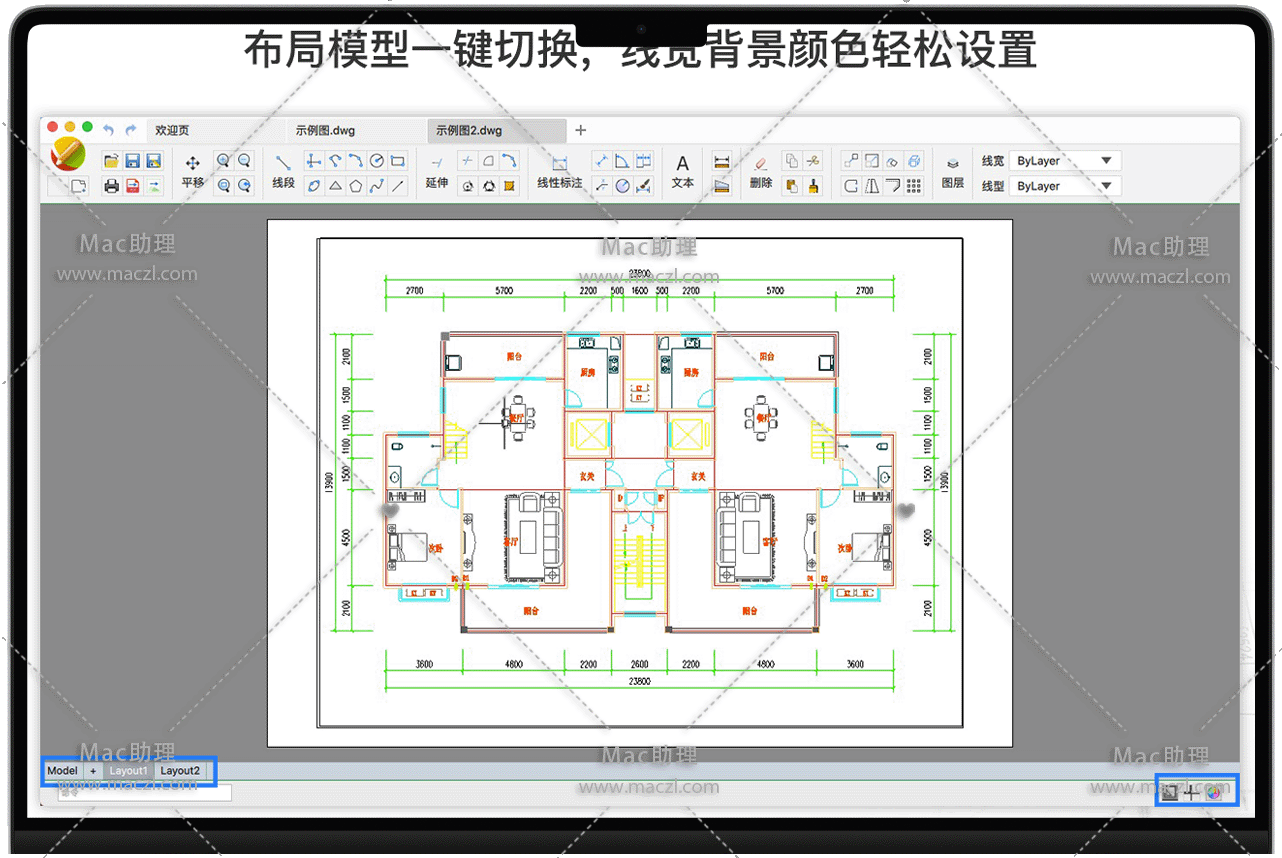Click the plus button to add layout
Viewport: 1282px width, 858px height.
tap(93, 771)
